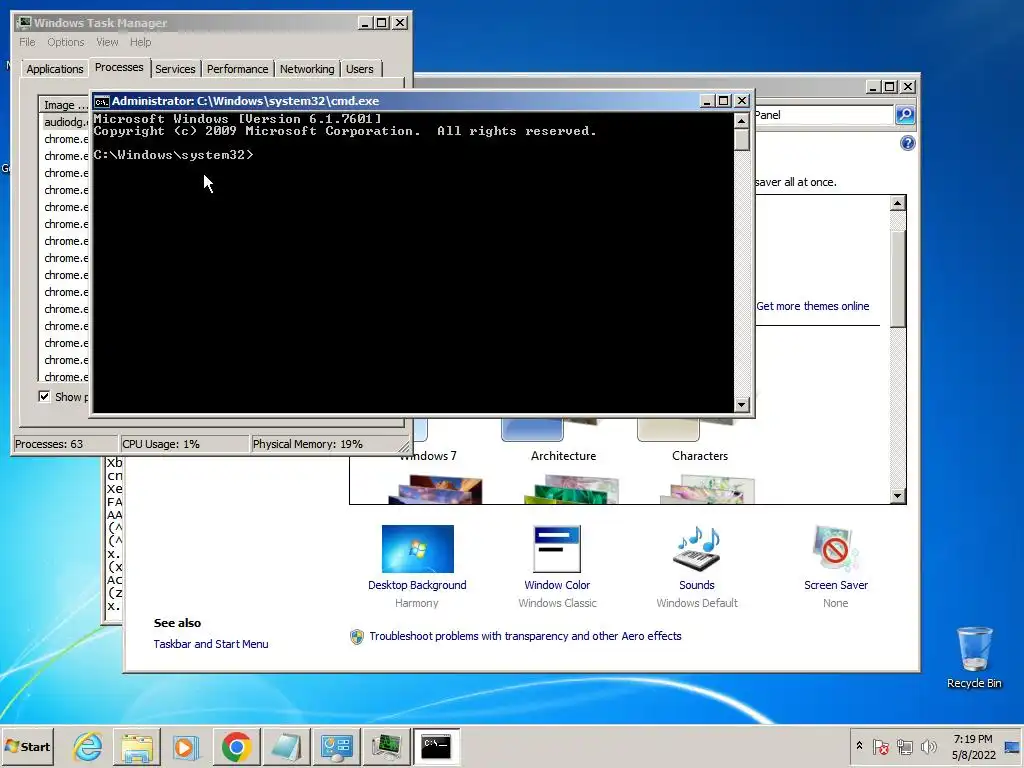
Task: Toggle Show processes from all users checkbox
Action: point(44,396)
